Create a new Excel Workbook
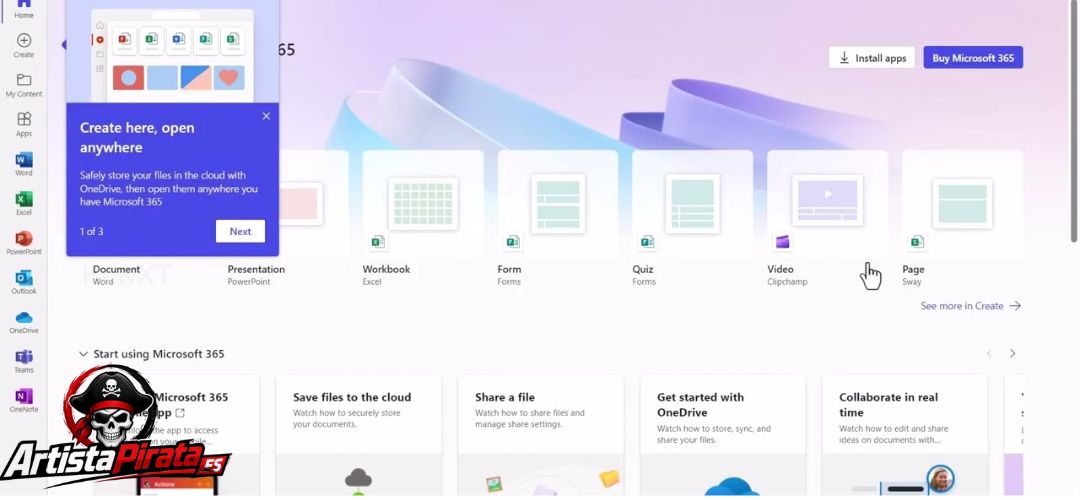1080x500 pixels. [423, 218]
